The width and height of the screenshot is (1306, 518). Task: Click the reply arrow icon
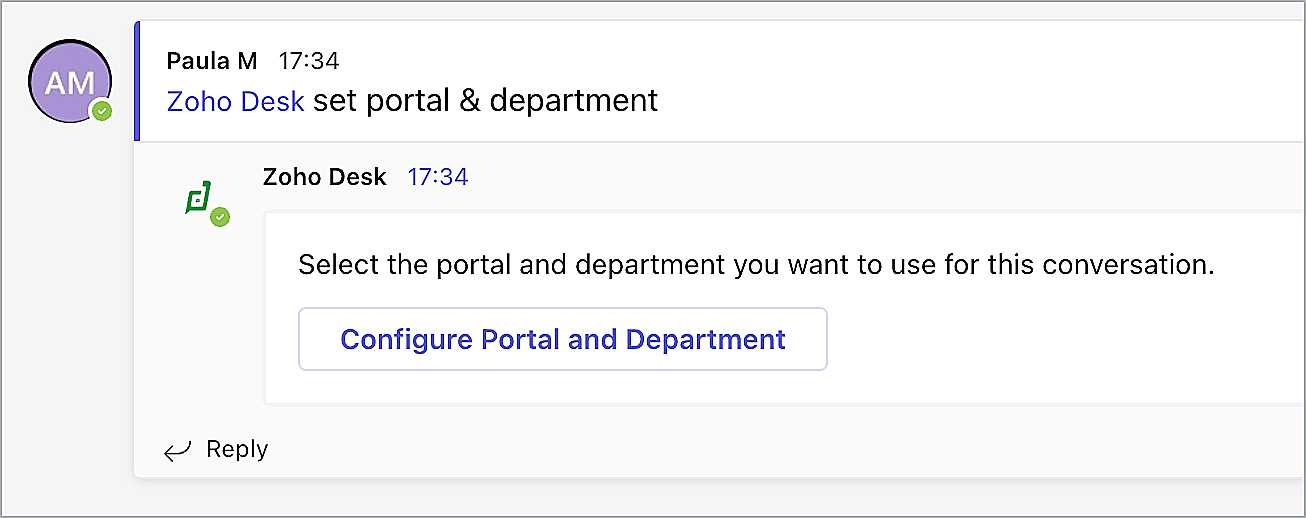point(177,451)
